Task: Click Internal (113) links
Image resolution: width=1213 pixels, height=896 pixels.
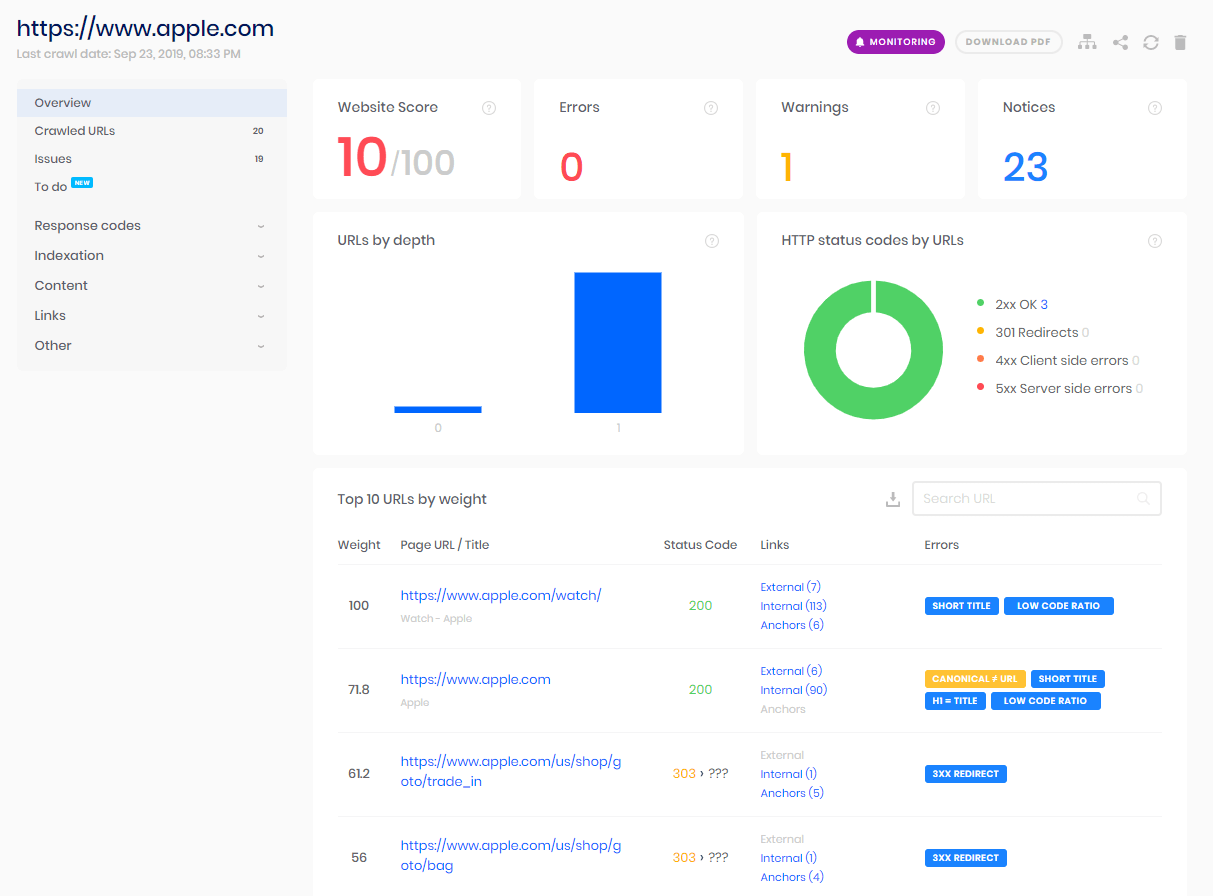Action: click(x=794, y=606)
